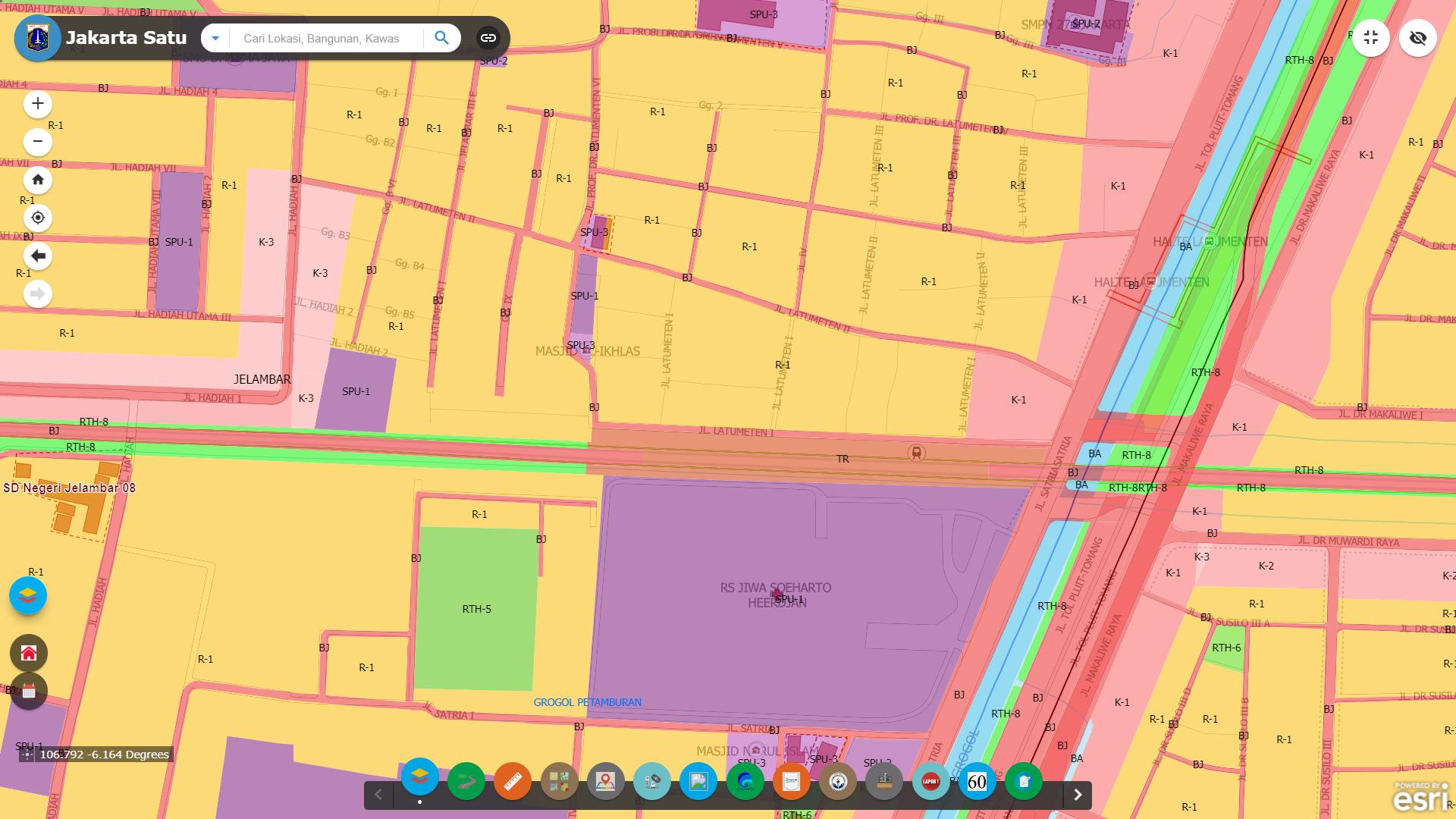The height and width of the screenshot is (819, 1456).
Task: Toggle the layer stack button on left
Action: pos(28,595)
